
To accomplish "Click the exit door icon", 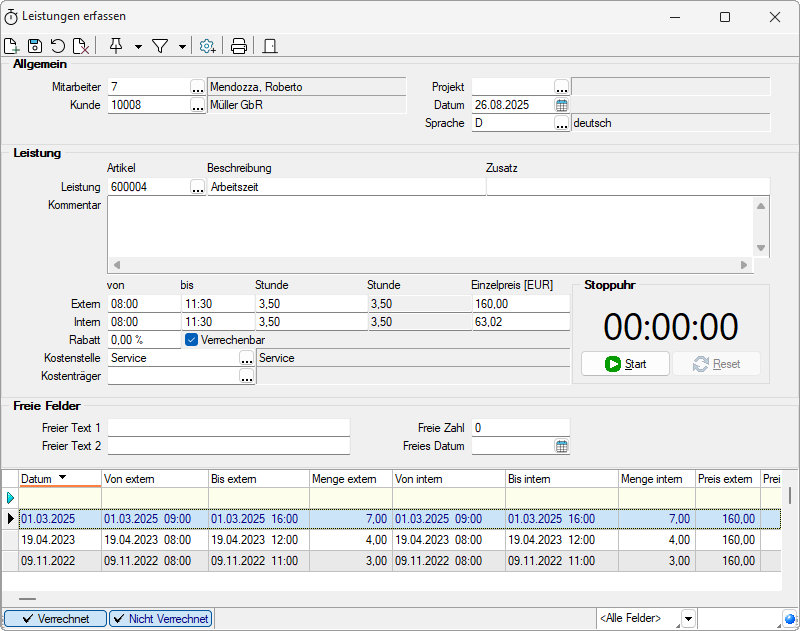I will pyautogui.click(x=270, y=46).
